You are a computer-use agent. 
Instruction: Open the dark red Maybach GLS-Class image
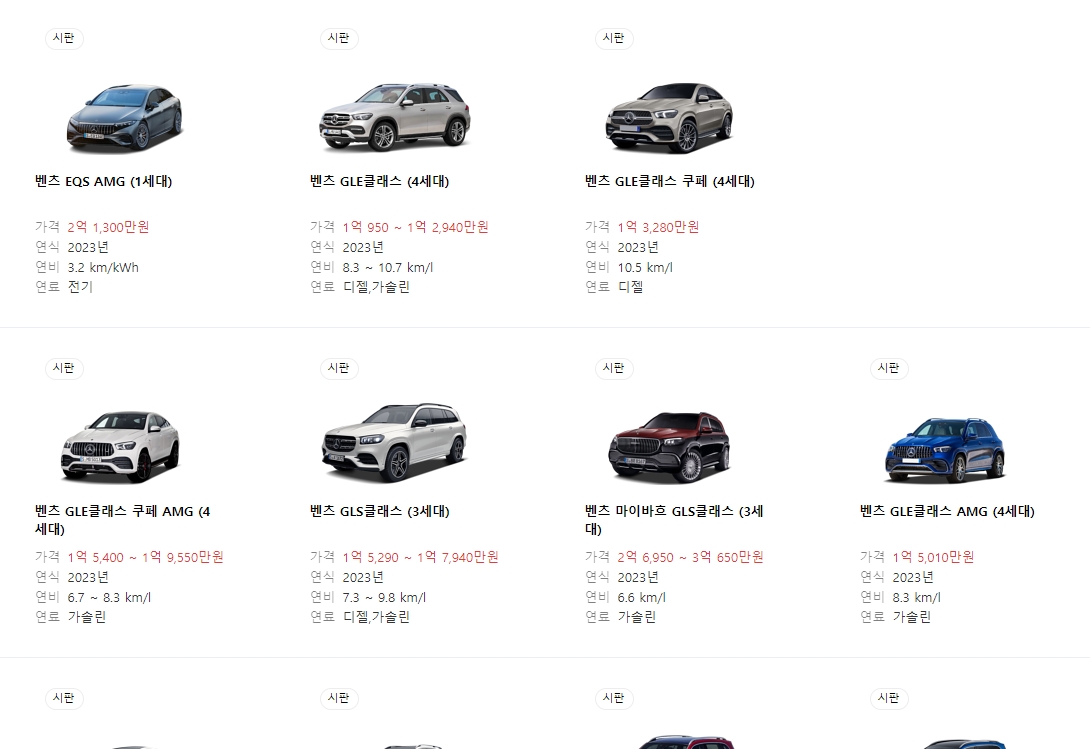[x=669, y=447]
